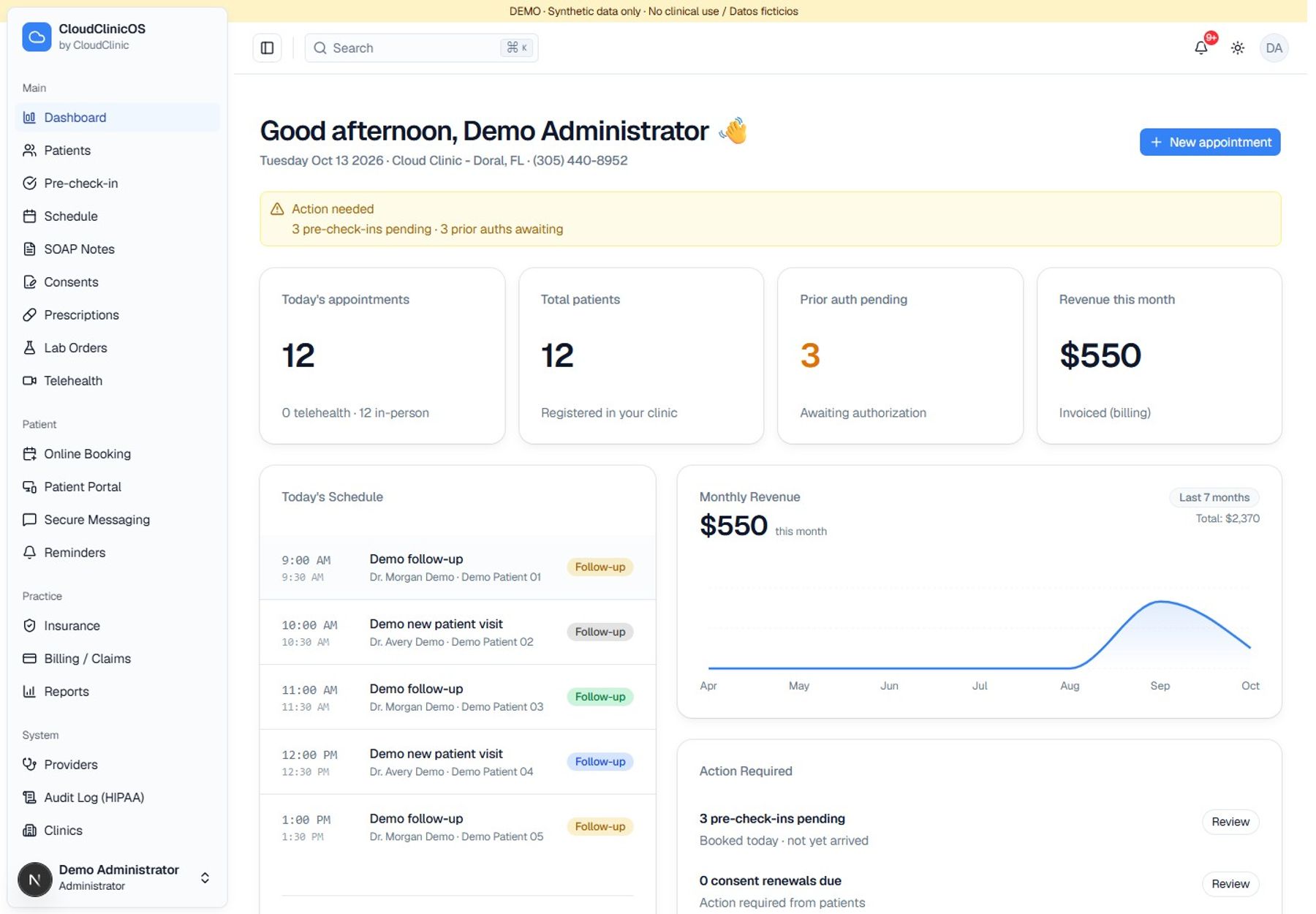Review the 0 consent renewals due
This screenshot has height=914, width=1316.
coord(1230,884)
